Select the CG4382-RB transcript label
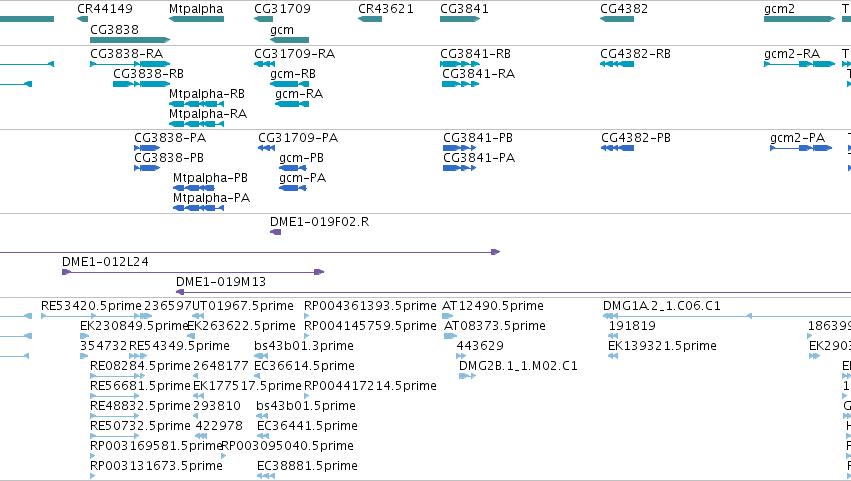Image resolution: width=851 pixels, height=481 pixels. tap(636, 54)
